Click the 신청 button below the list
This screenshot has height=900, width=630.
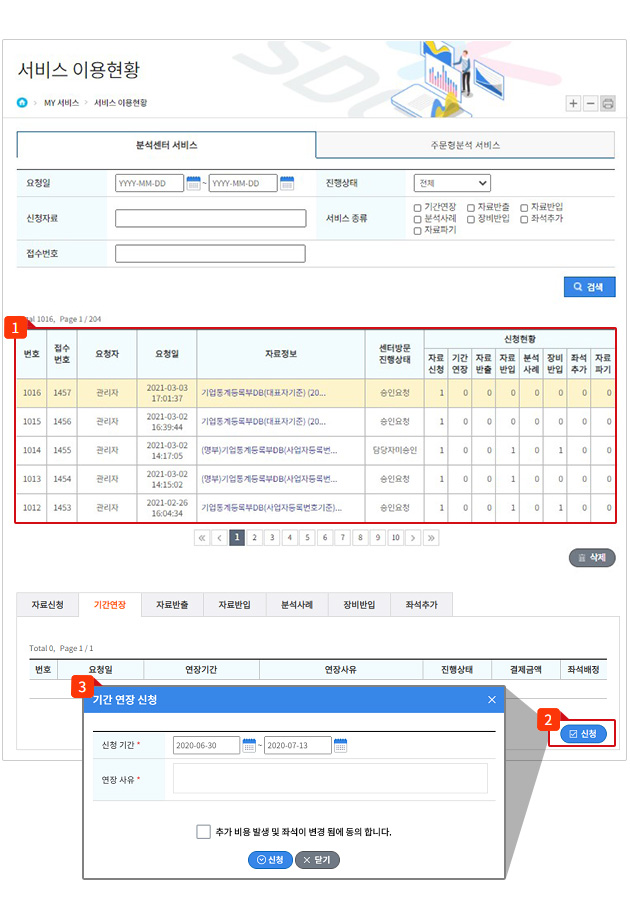583,734
